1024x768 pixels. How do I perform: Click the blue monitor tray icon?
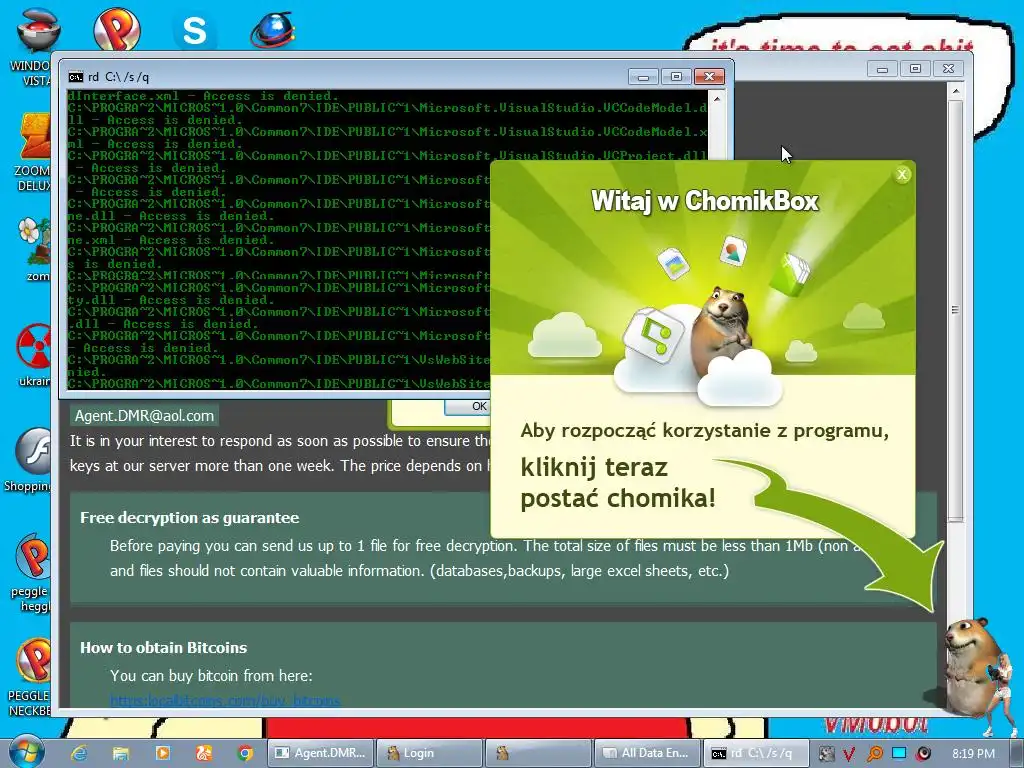point(899,753)
